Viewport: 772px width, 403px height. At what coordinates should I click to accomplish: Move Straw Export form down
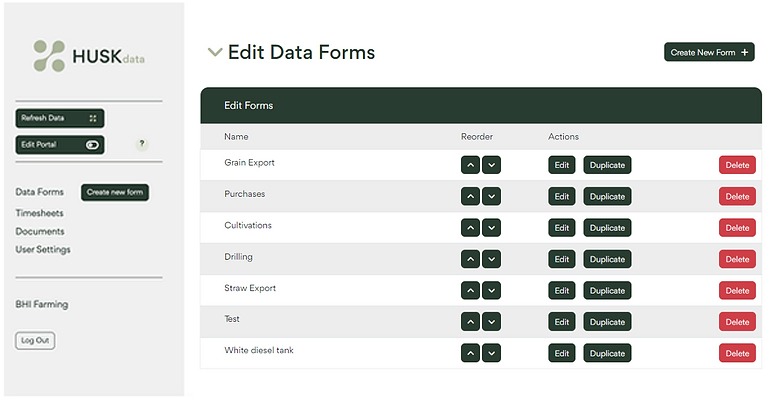click(x=491, y=291)
